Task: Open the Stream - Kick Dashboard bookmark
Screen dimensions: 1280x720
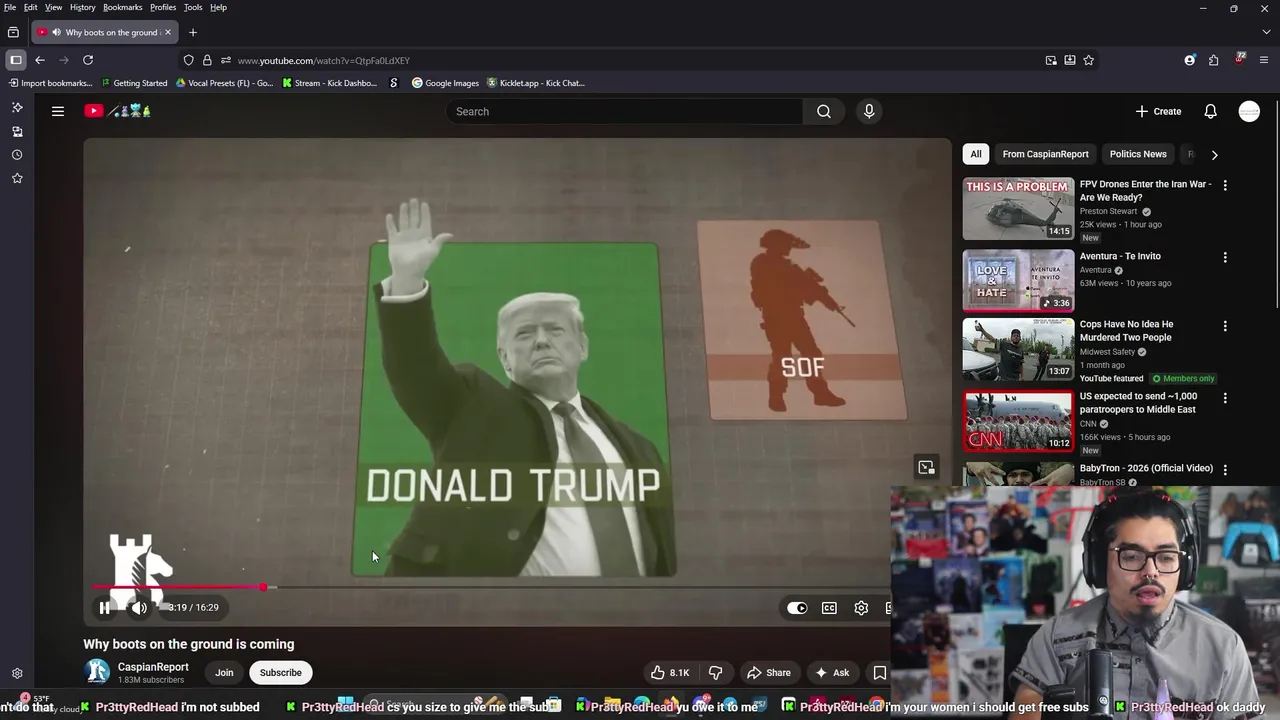Action: click(x=329, y=83)
